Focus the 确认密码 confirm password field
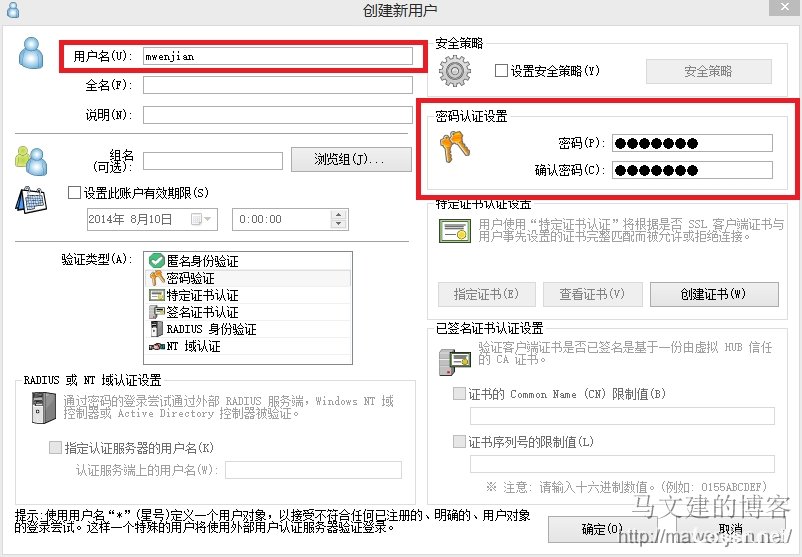Viewport: 802px width, 557px height. (x=692, y=170)
